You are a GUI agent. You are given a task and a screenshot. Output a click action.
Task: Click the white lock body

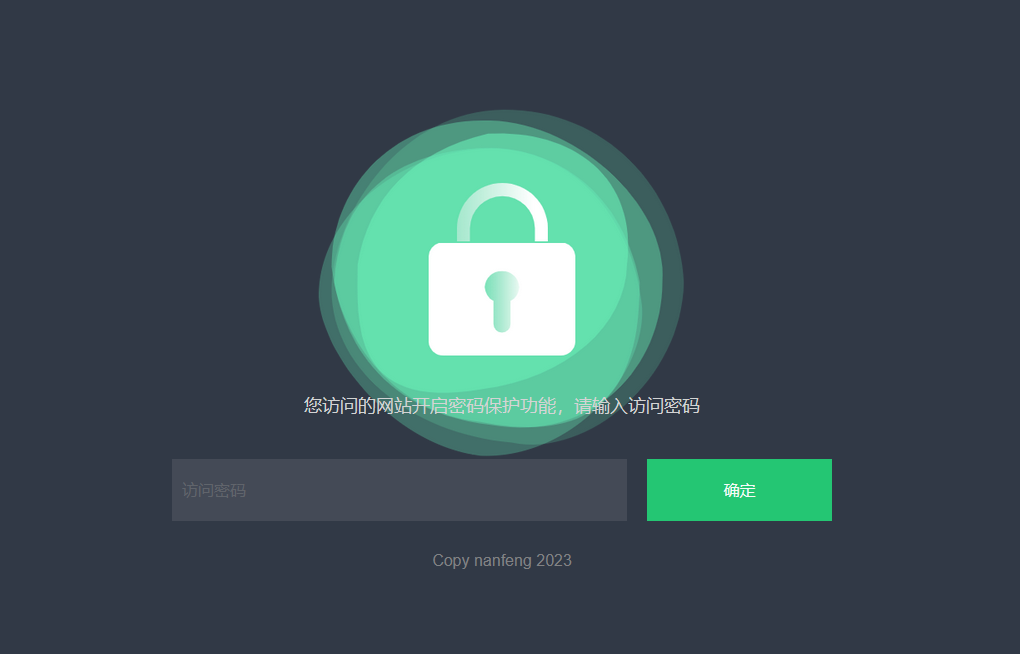[502, 299]
